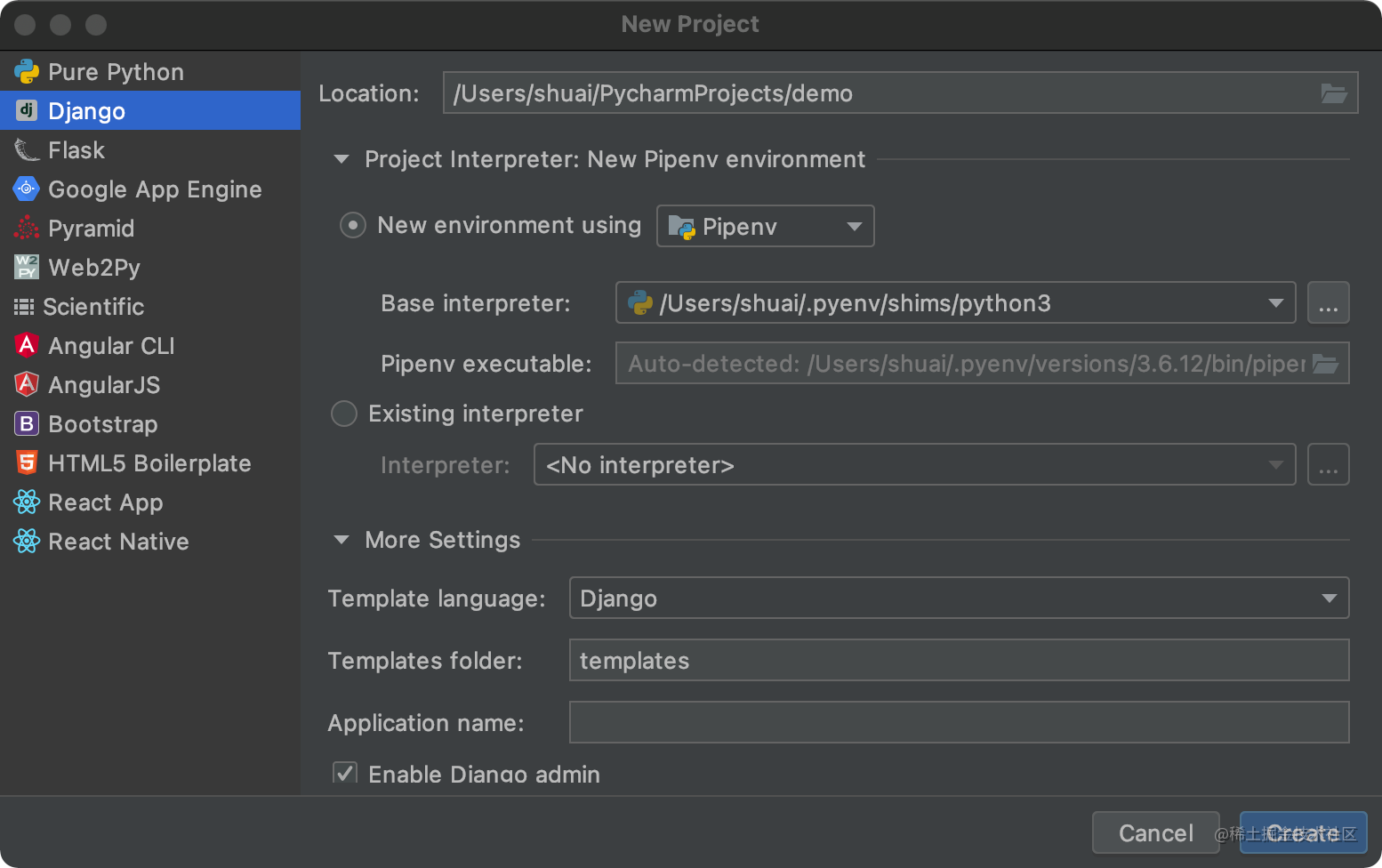Toggle Enable Django admin checkbox

[x=345, y=772]
